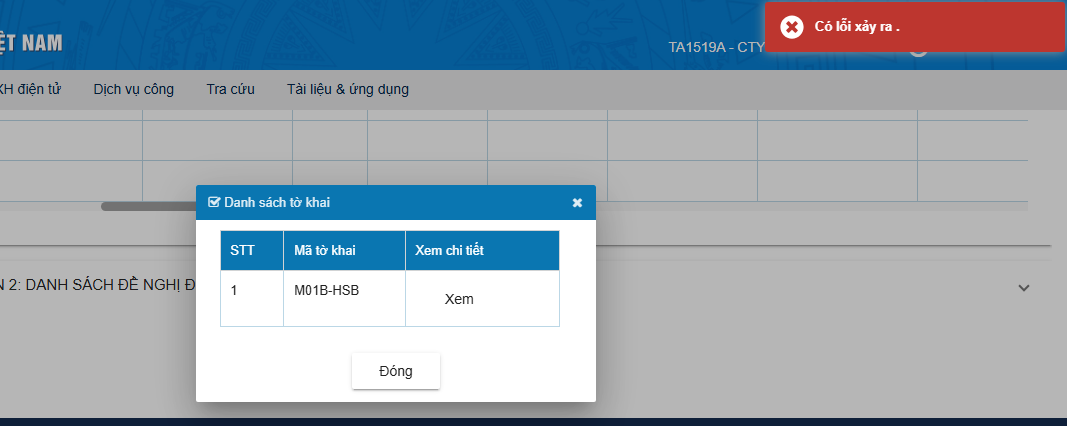
Task: Click the red error X icon
Action: pyautogui.click(x=791, y=27)
